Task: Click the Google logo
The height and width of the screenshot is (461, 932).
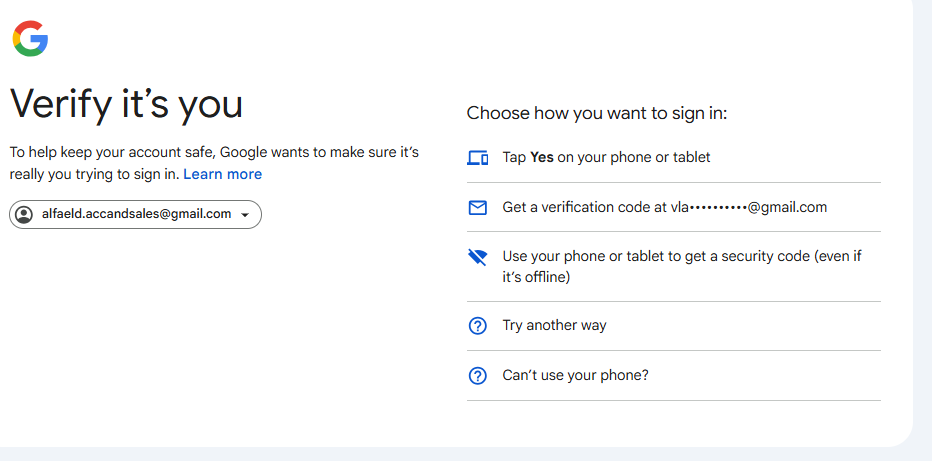Action: point(30,39)
